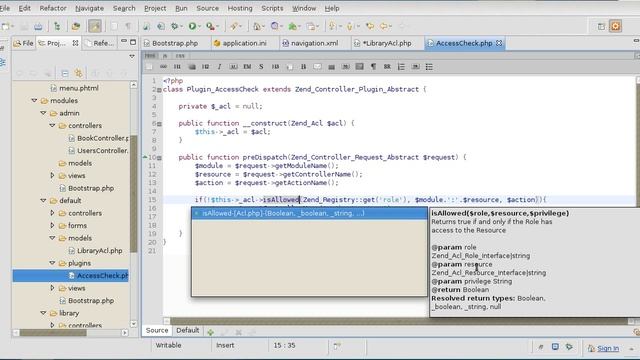640x360 pixels.
Task: Toggle Show Whitespace pilcrow in main toolbar
Action: (128, 26)
